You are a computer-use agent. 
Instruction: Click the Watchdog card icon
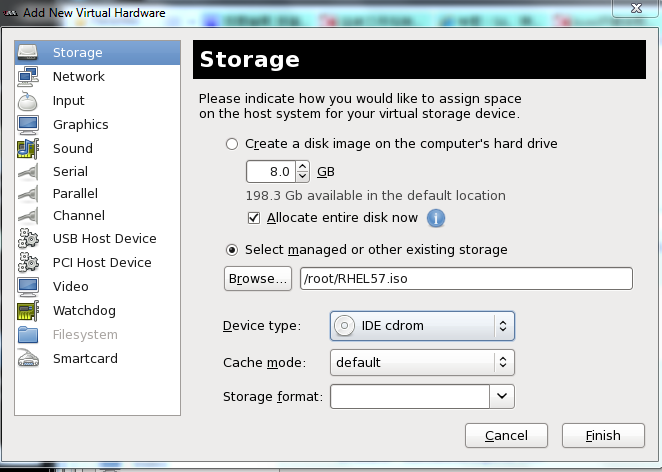[x=28, y=310]
